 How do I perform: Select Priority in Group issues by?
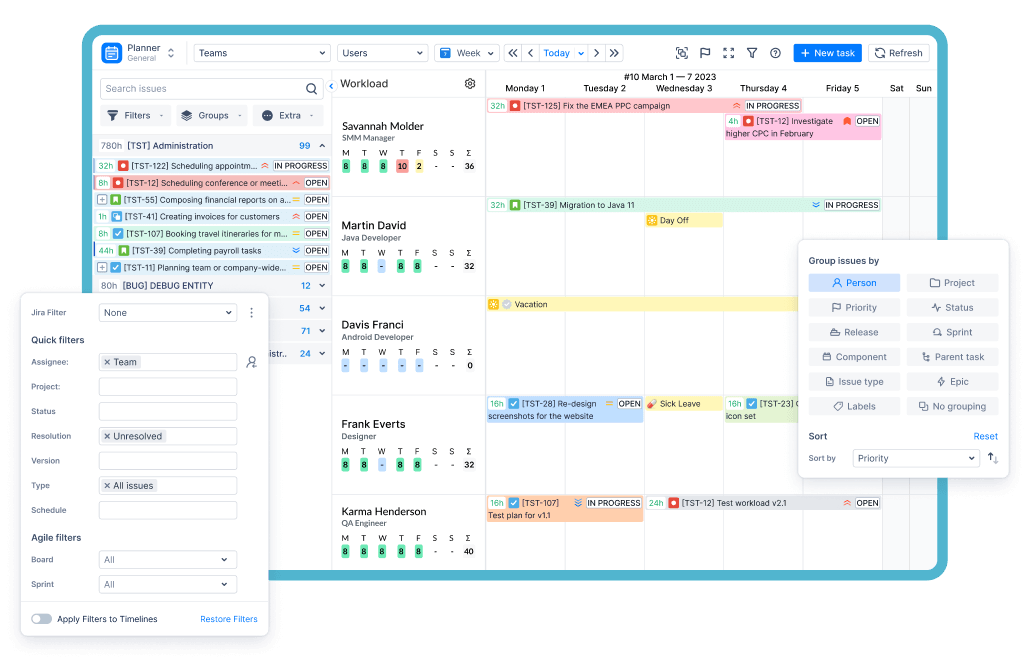854,307
